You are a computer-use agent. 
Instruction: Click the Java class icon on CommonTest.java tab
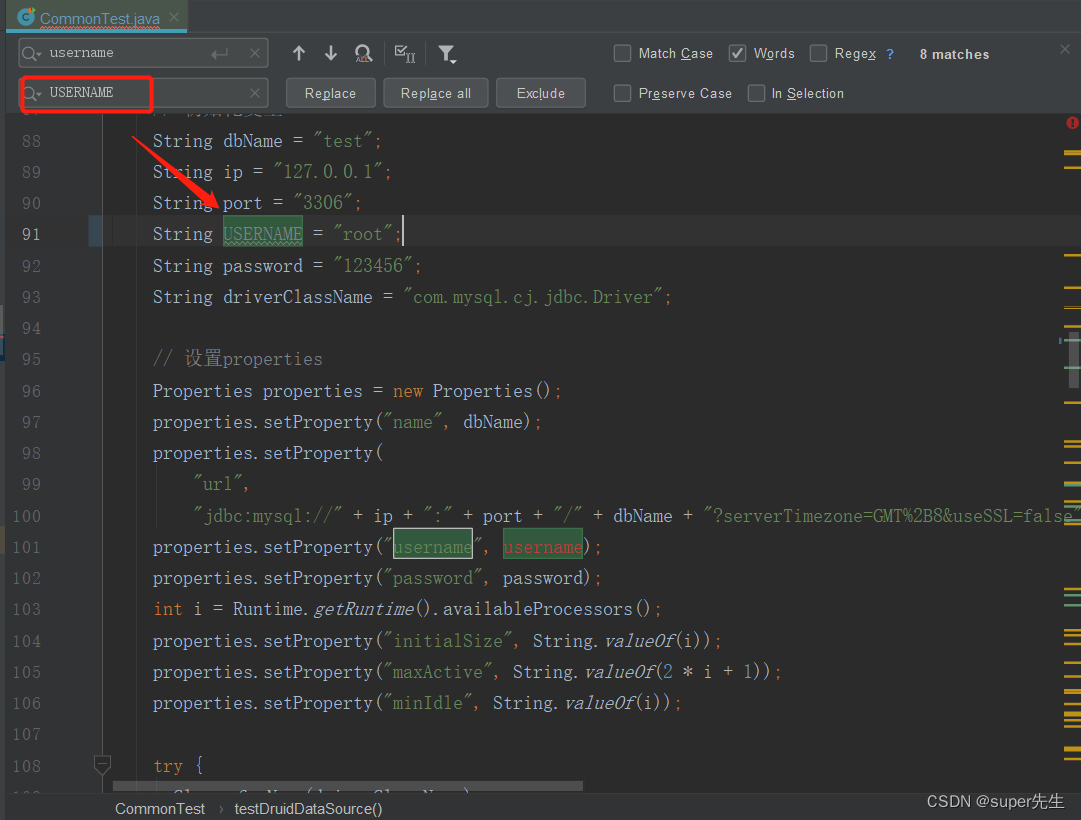coord(26,17)
